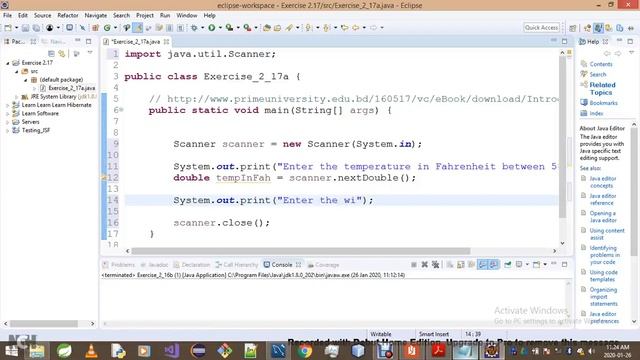This screenshot has width=640, height=360.
Task: Open Search link in Help panel
Action: pos(598,74)
